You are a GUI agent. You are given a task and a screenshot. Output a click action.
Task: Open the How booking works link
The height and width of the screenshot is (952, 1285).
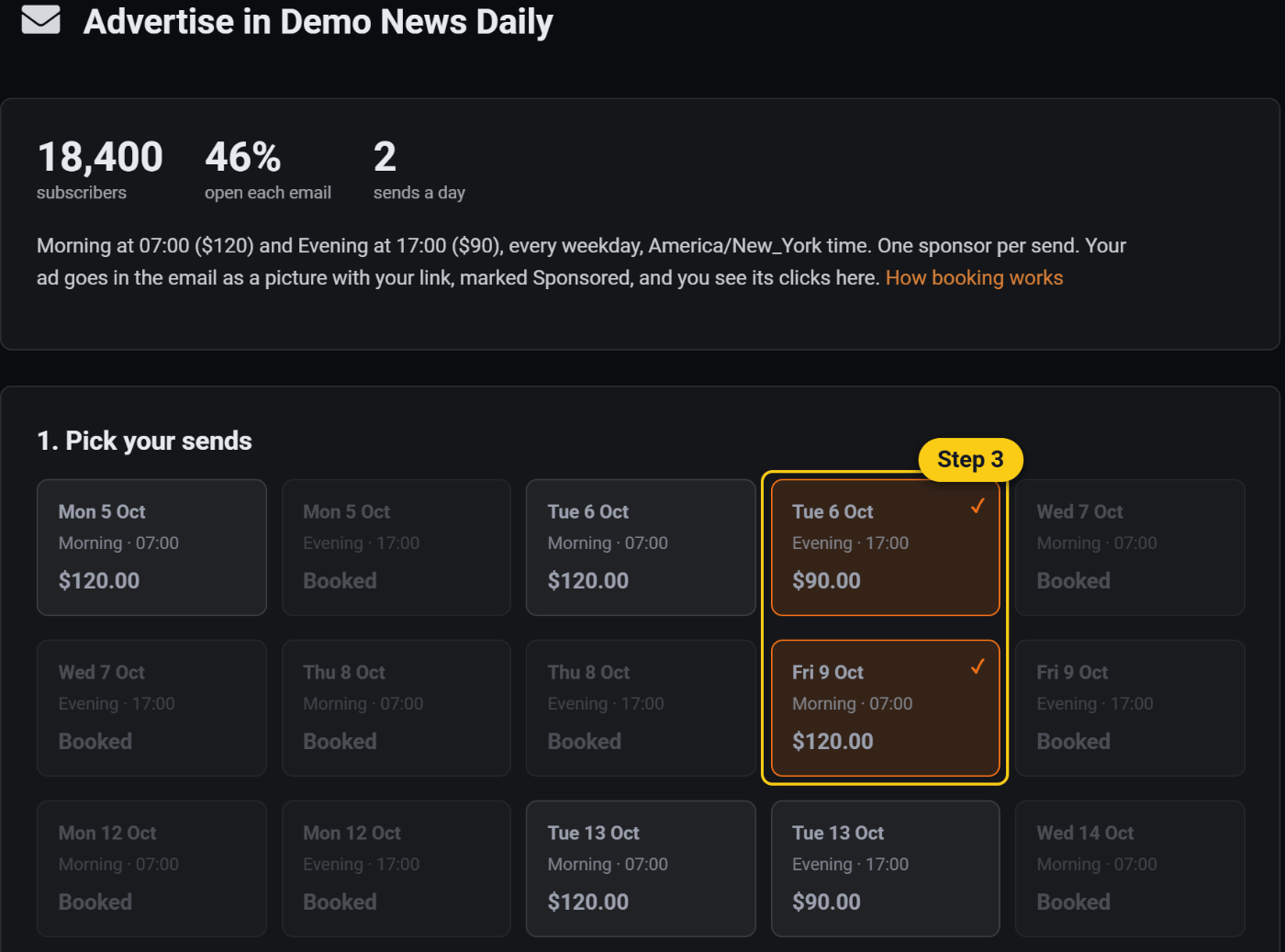pyautogui.click(x=974, y=278)
